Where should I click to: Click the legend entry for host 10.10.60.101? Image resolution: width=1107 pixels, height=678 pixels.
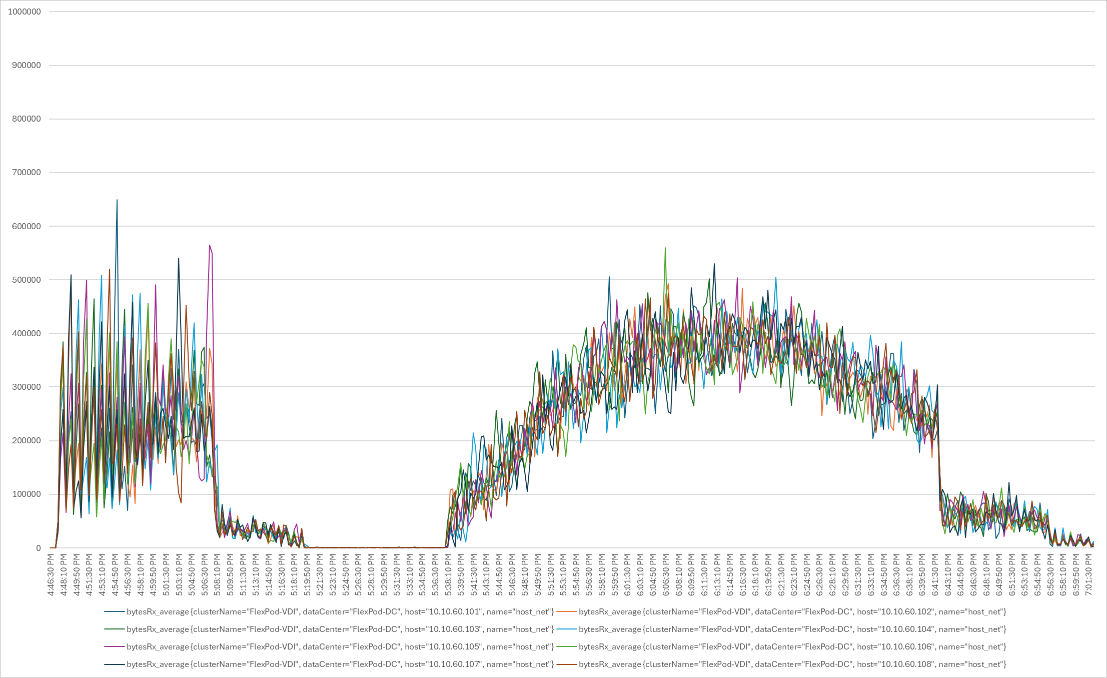(329, 611)
